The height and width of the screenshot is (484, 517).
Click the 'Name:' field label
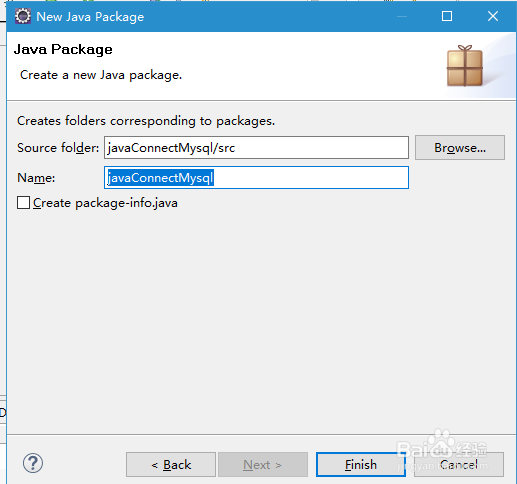36,178
